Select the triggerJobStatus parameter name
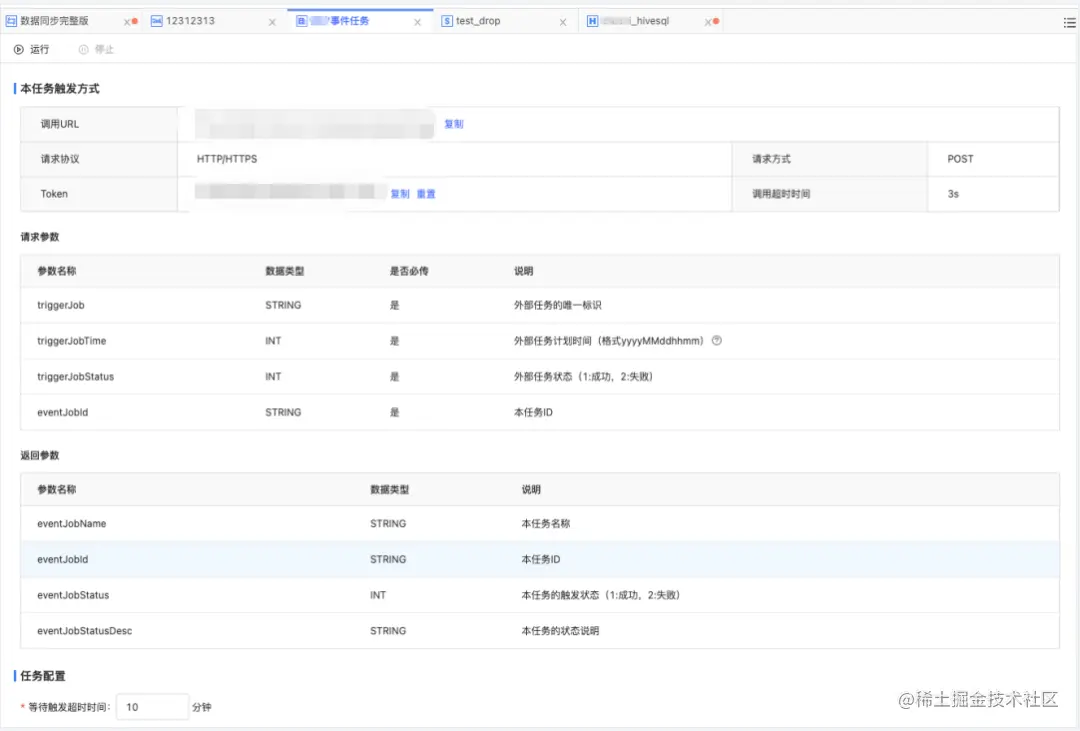 click(x=76, y=377)
